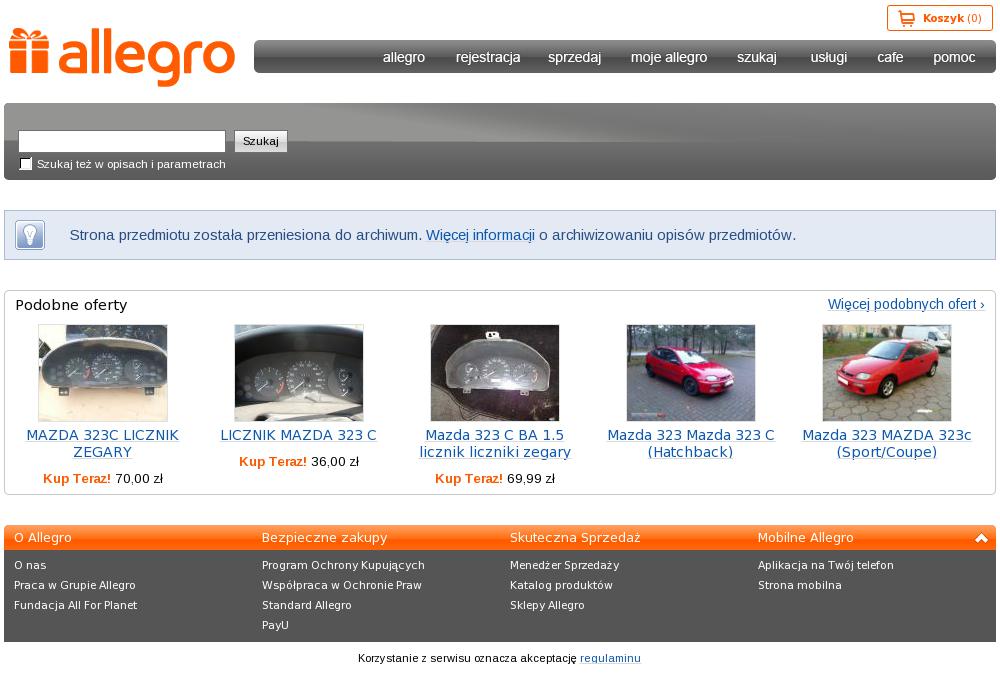Click the Podobne oferty heading
The image size is (1000, 678).
71,305
